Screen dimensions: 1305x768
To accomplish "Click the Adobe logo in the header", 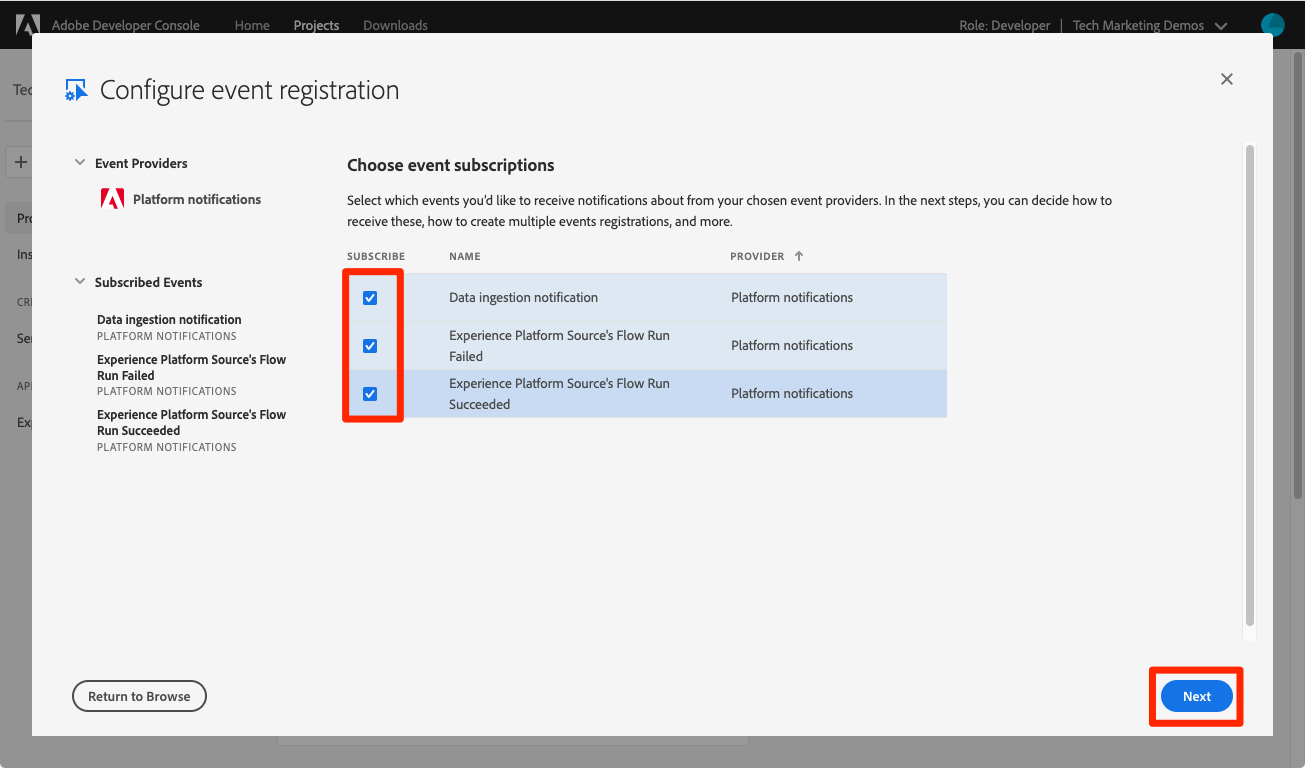I will (28, 25).
